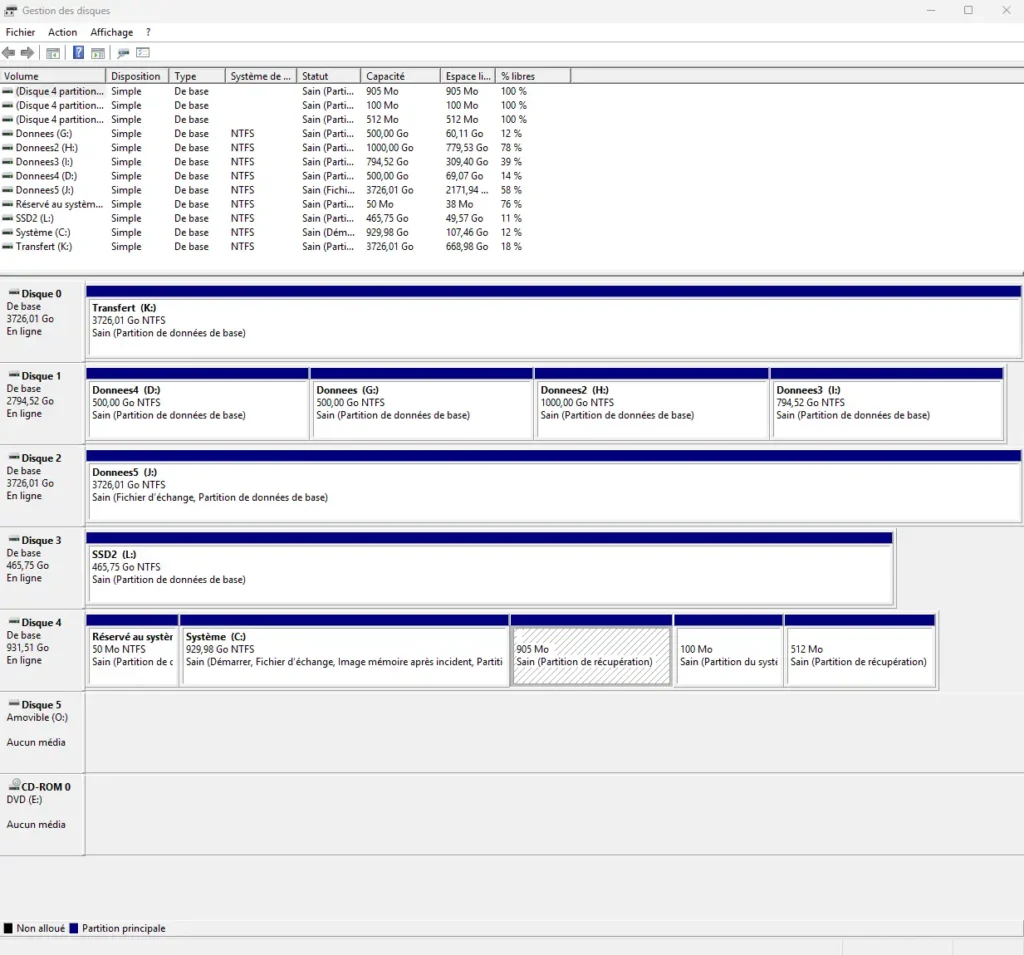
Task: Click the properties list toolbar icon
Action: click(x=142, y=52)
